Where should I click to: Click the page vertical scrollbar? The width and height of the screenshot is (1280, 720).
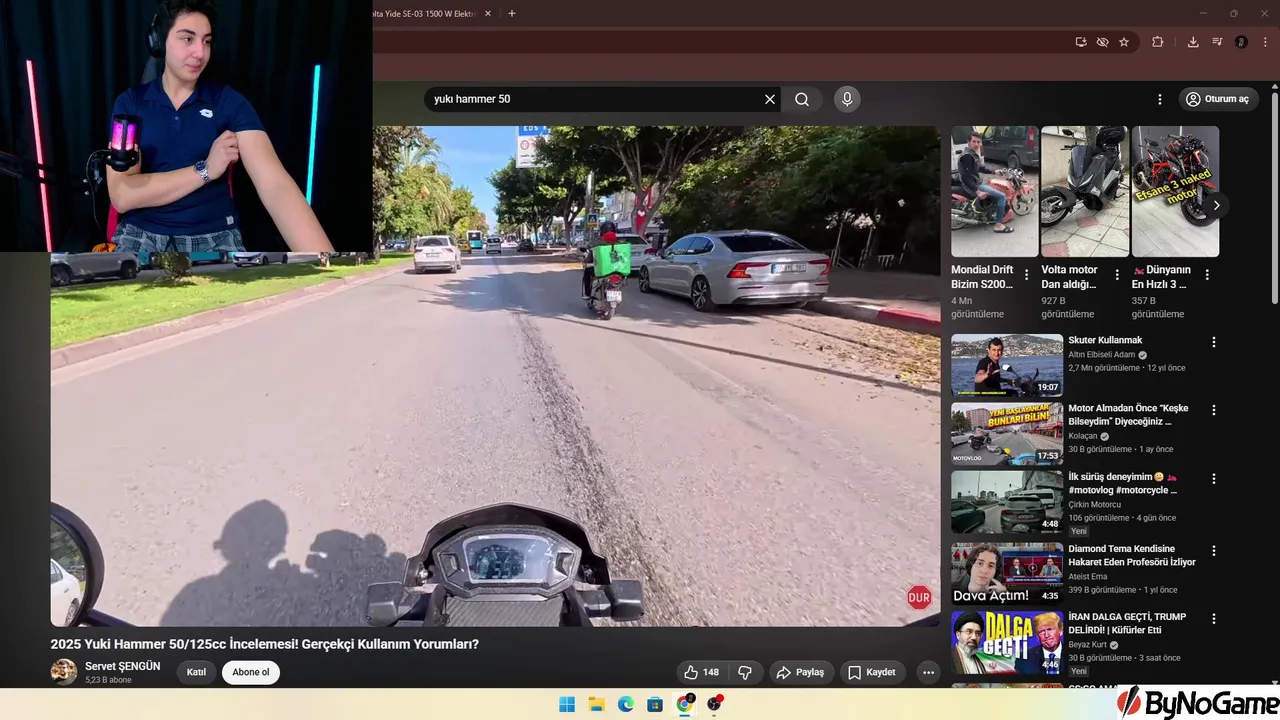pyautogui.click(x=1274, y=200)
